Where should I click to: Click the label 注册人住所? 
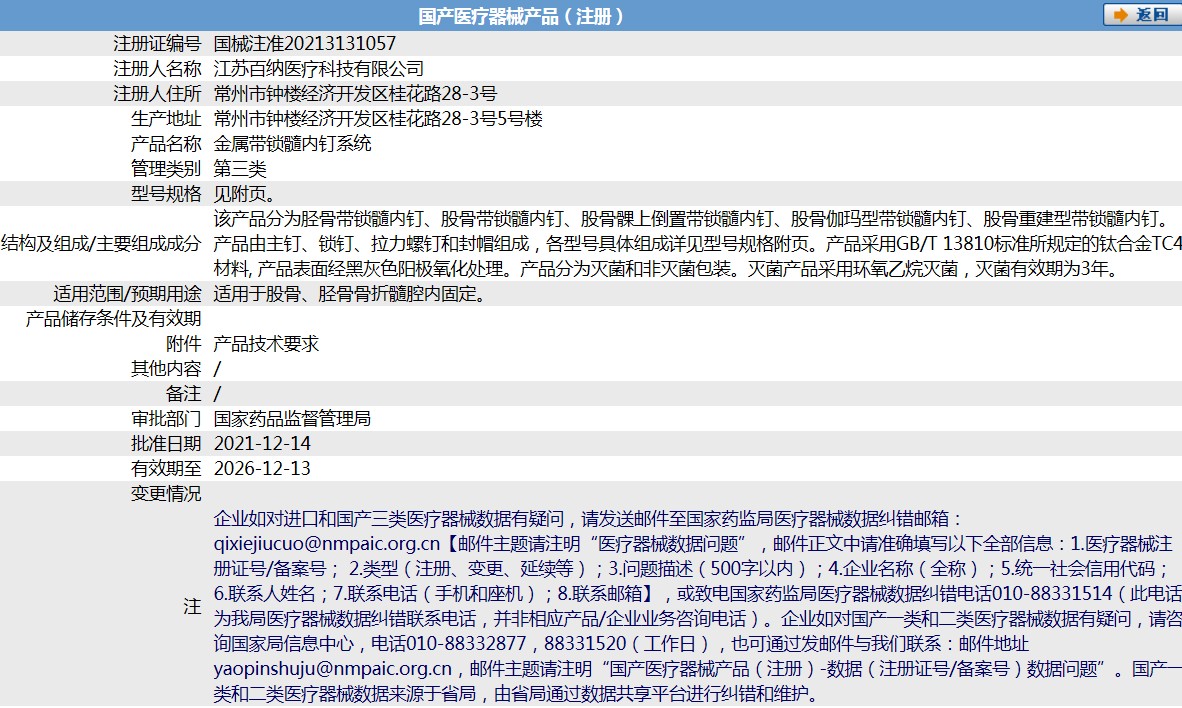(x=158, y=93)
